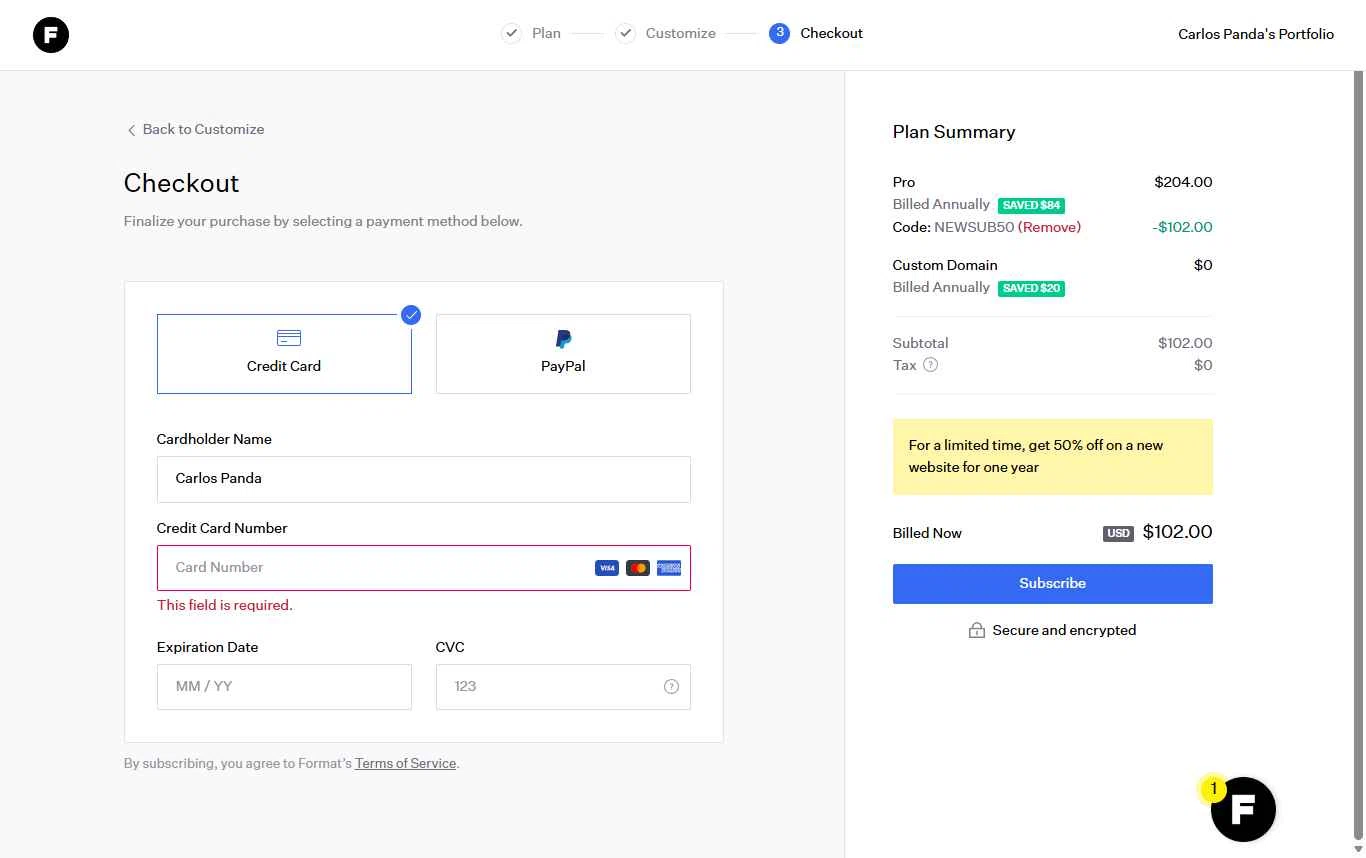1366x858 pixels.
Task: Click the Customize step checkmark circle
Action: pyautogui.click(x=625, y=33)
